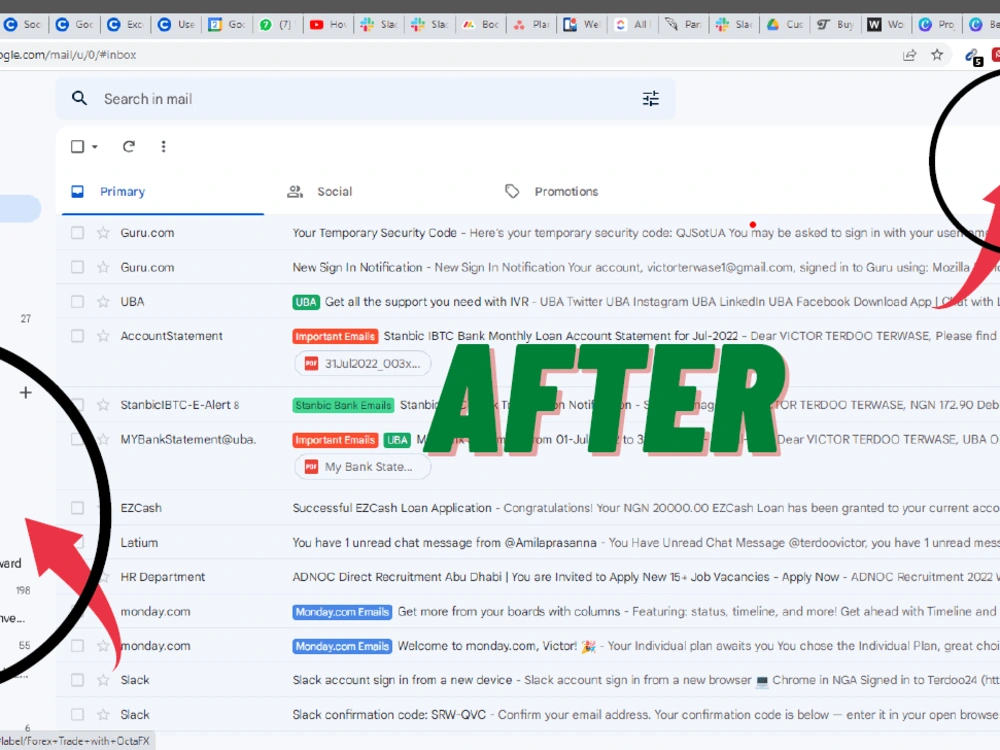Open the WhatsApp (7) browser tab
The width and height of the screenshot is (1000, 750).
[277, 24]
